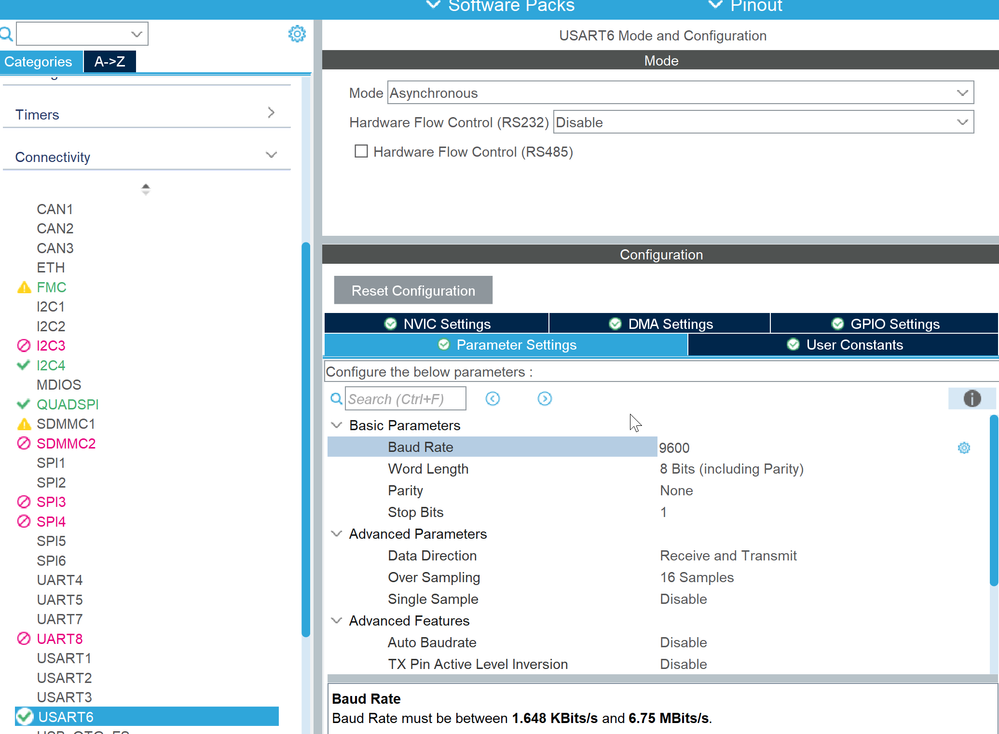Switch to the Categories tab
Image resolution: width=999 pixels, height=734 pixels.
click(41, 62)
